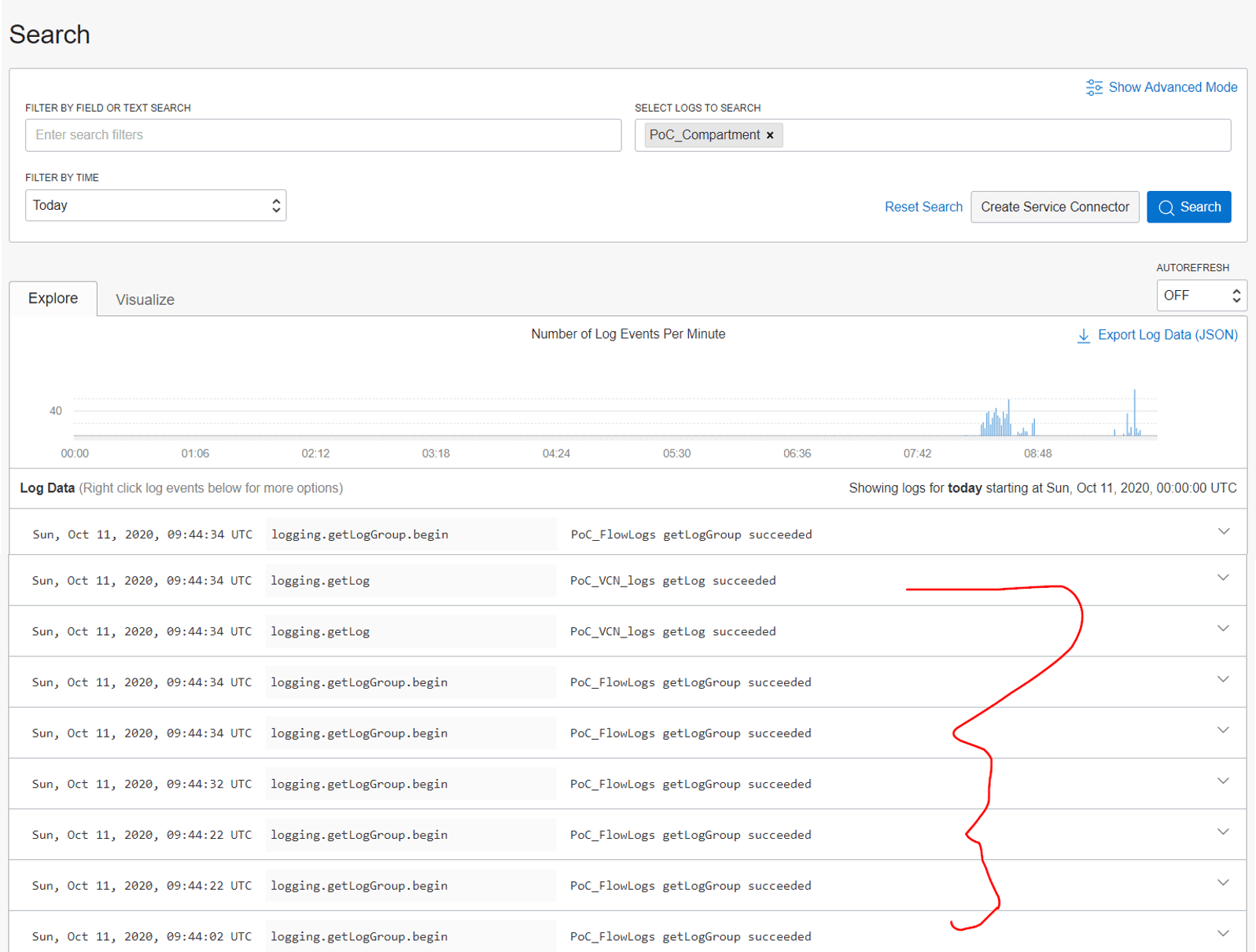1256x952 pixels.
Task: Click the Number of Log Events Per Minute title
Action: pos(628,334)
